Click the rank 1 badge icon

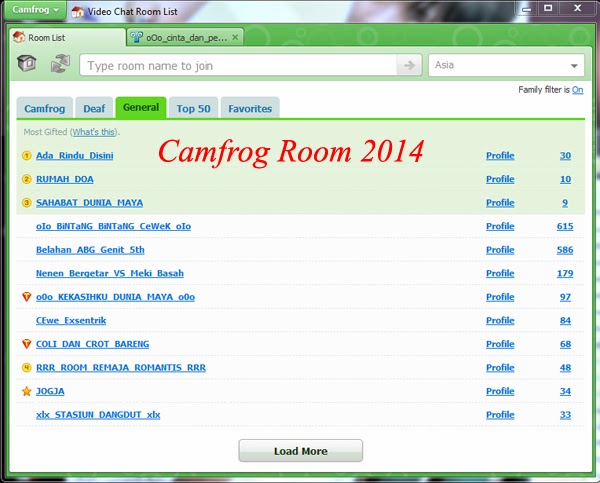(26, 156)
